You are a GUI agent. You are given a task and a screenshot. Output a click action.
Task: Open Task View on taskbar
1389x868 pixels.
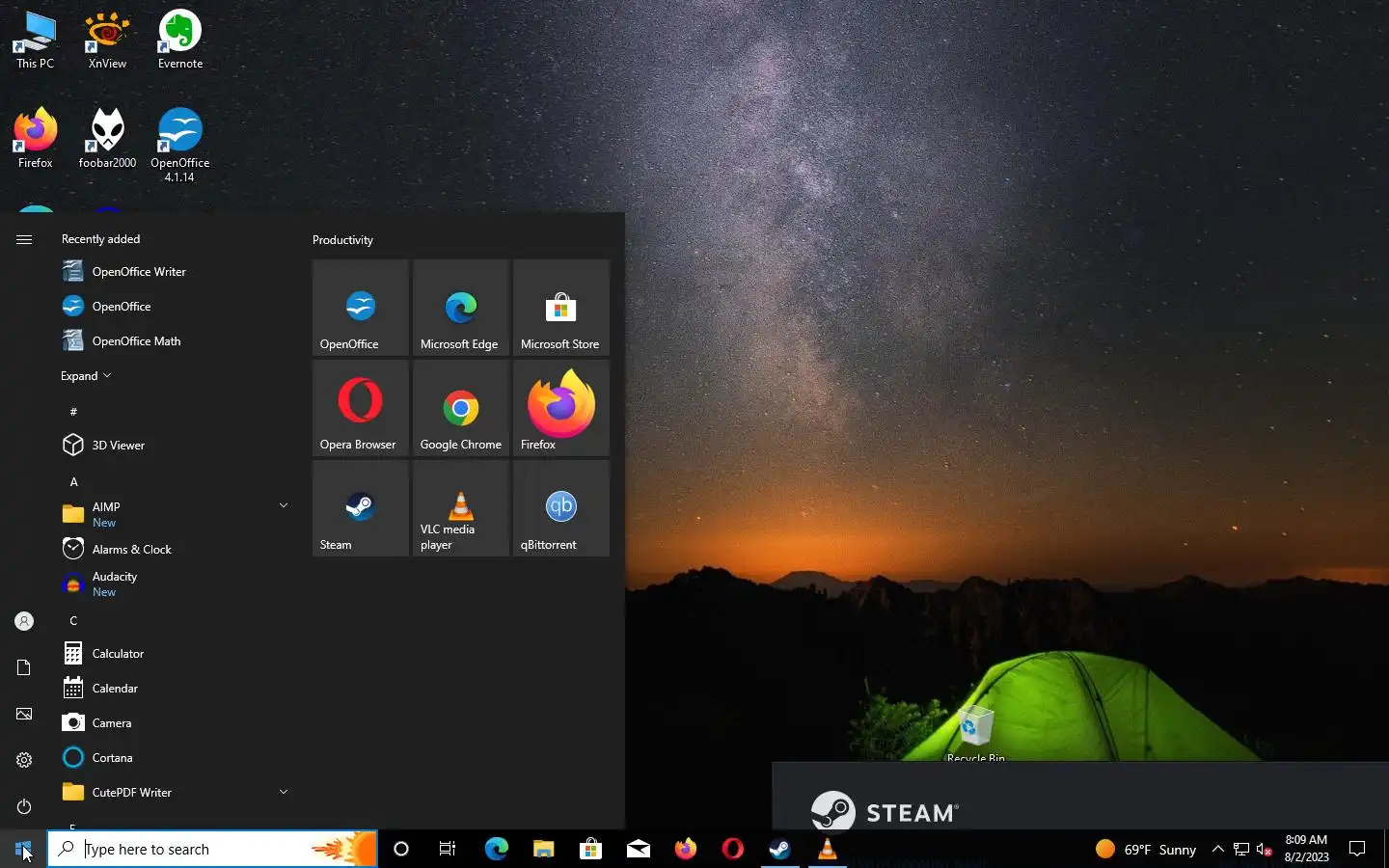(x=448, y=849)
